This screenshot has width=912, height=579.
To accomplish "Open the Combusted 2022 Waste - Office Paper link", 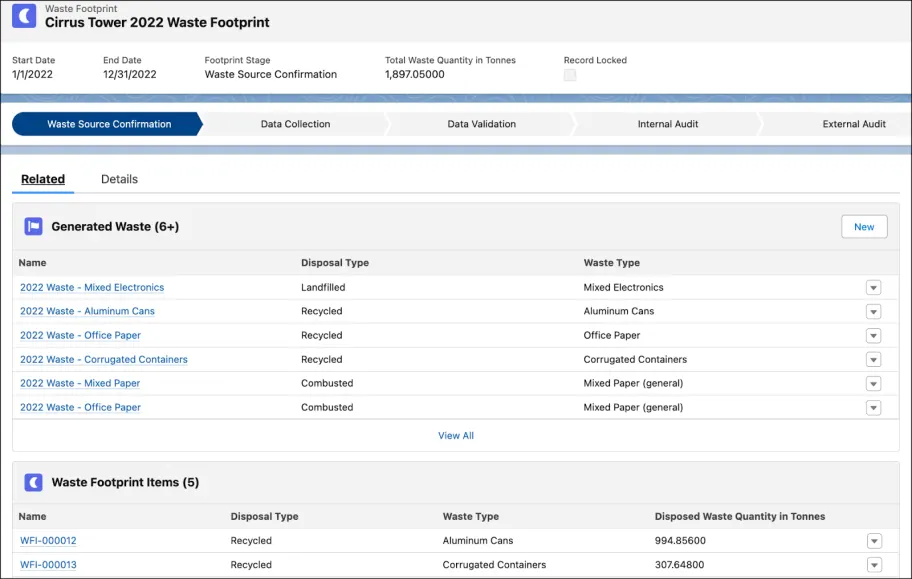I will tap(80, 408).
